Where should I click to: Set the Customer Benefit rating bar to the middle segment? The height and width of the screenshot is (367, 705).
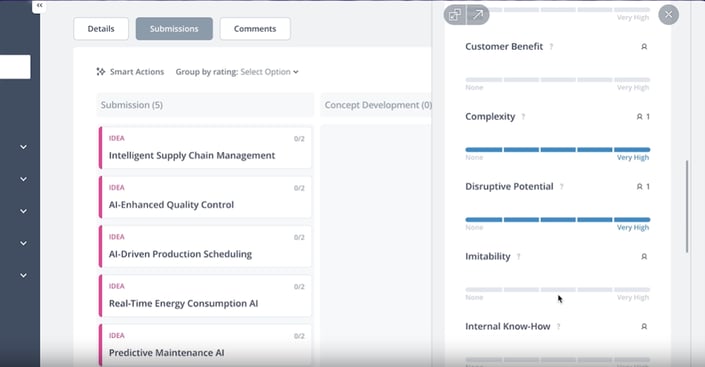[558, 80]
